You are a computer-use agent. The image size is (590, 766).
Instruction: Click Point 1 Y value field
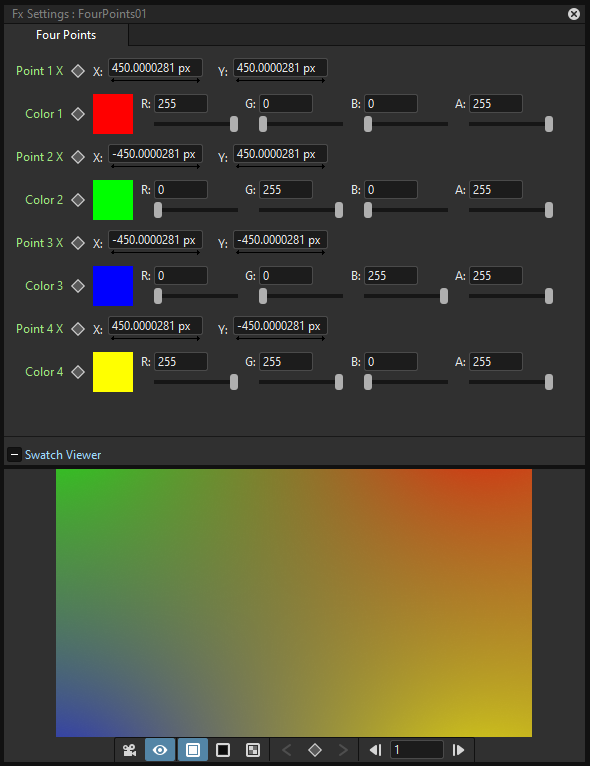280,68
